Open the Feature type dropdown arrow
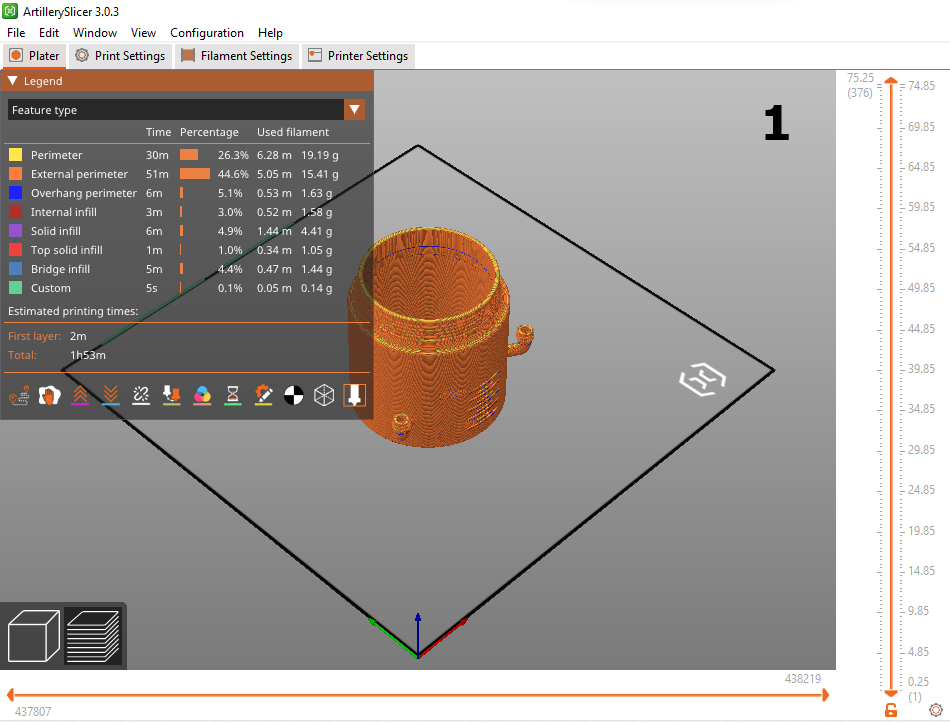950x722 pixels. [354, 110]
